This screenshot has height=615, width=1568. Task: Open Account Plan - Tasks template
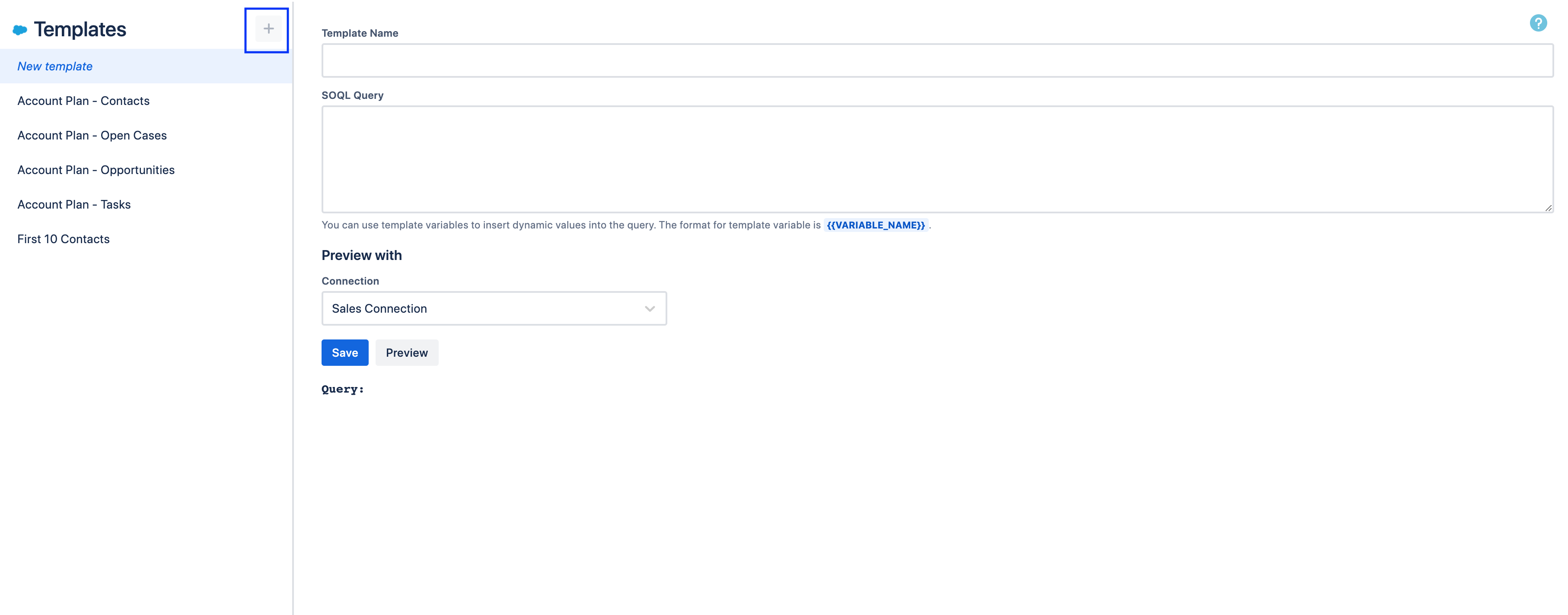73,205
